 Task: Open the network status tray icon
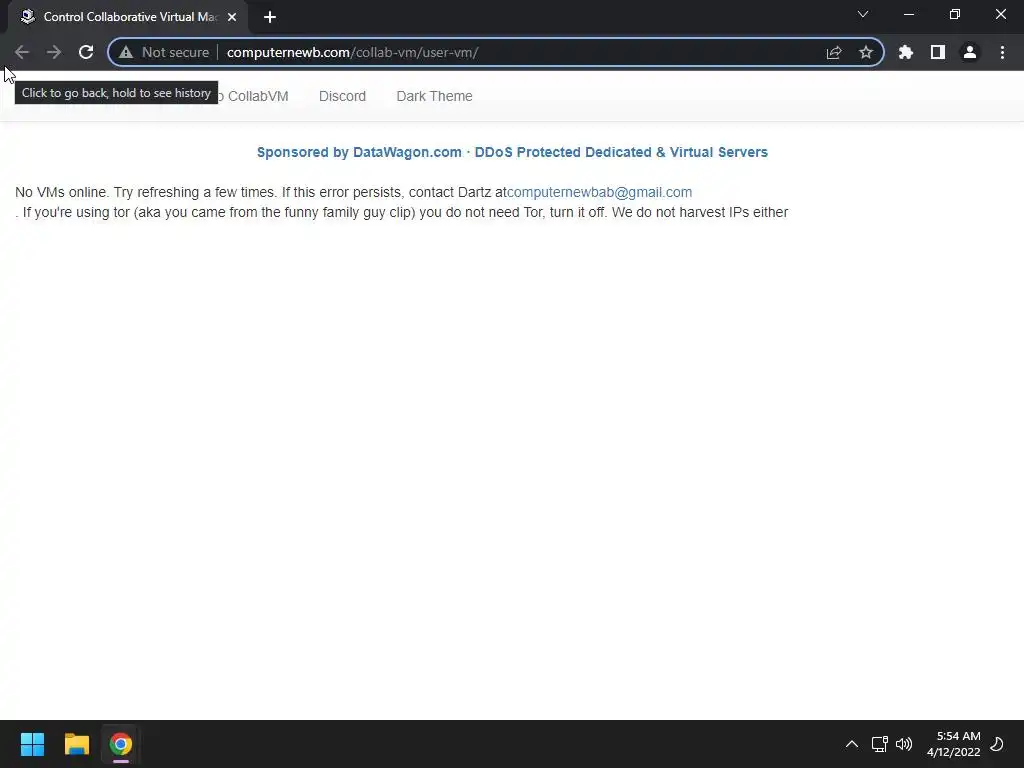pyautogui.click(x=879, y=744)
